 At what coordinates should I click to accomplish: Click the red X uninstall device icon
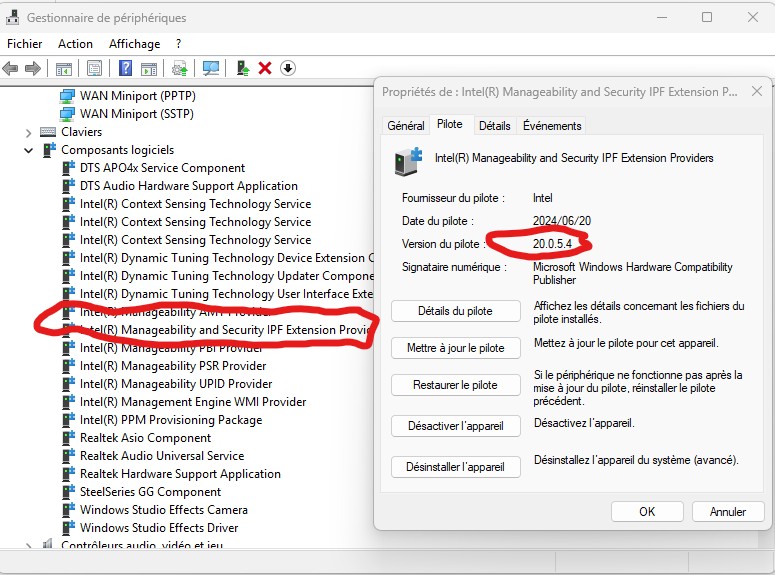pyautogui.click(x=265, y=68)
